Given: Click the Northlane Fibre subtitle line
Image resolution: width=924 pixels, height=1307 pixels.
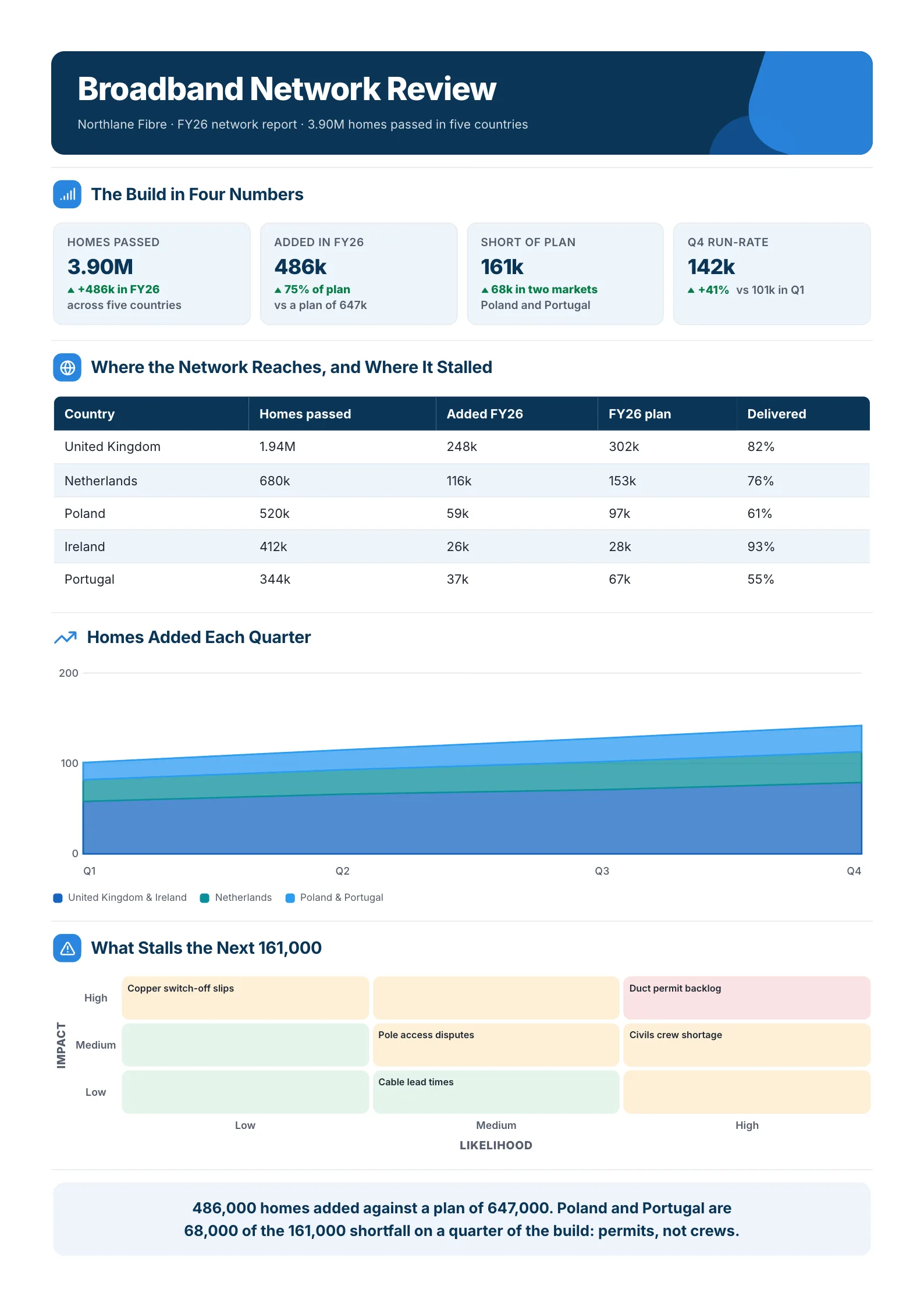Looking at the screenshot, I should (303, 125).
